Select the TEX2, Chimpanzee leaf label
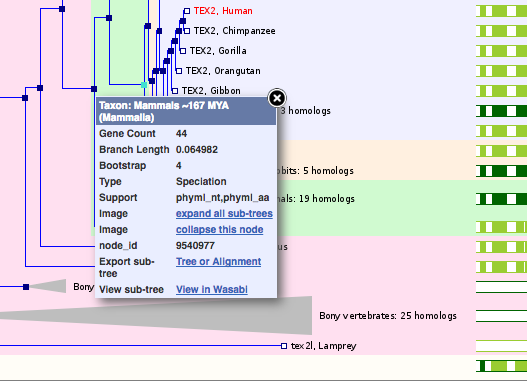Screen dimensions: 527x381 click(235, 31)
